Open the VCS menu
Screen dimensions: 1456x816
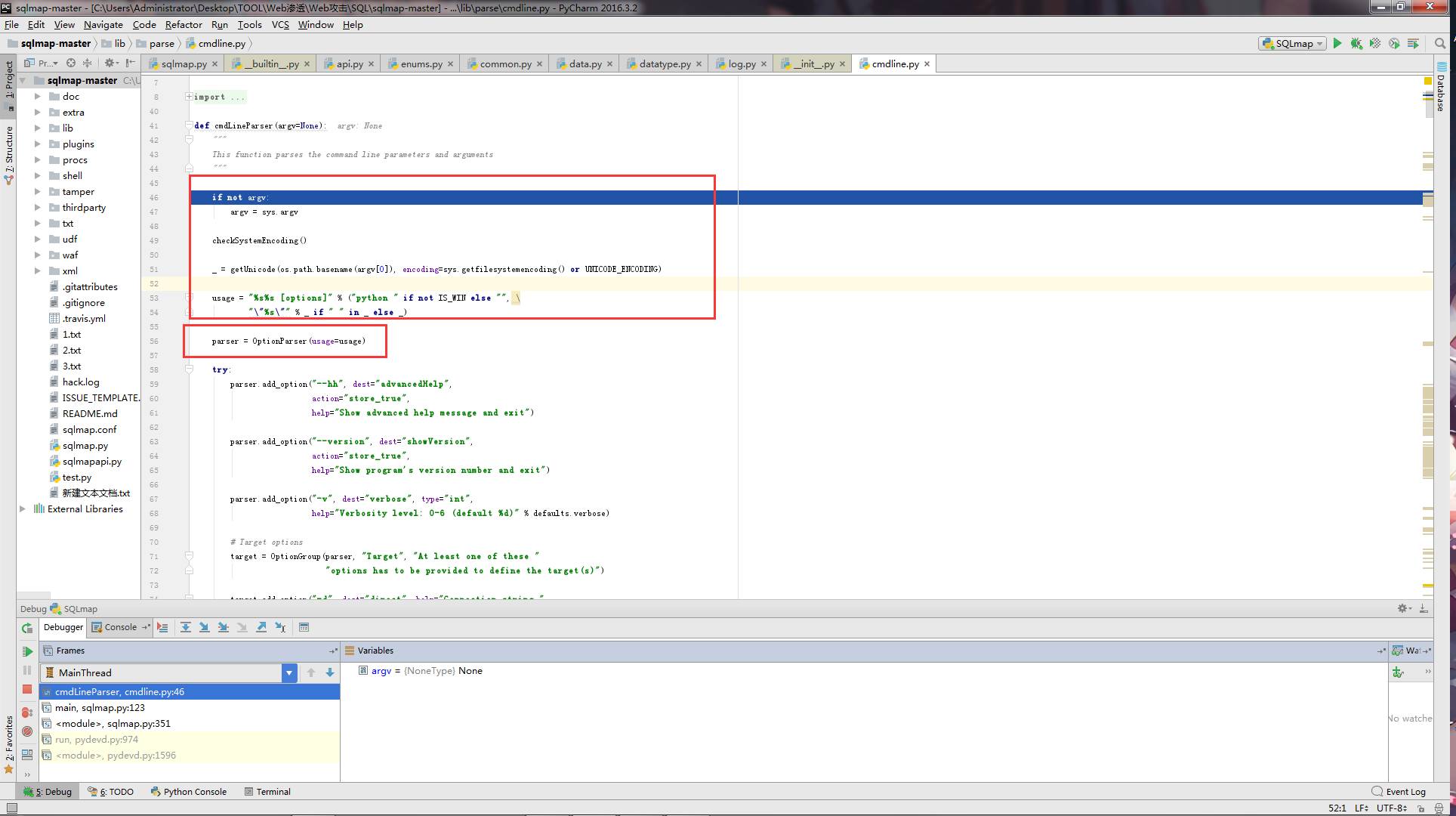tap(280, 25)
